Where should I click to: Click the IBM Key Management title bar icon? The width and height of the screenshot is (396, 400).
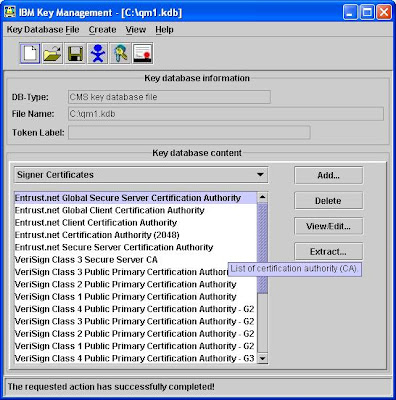point(10,12)
